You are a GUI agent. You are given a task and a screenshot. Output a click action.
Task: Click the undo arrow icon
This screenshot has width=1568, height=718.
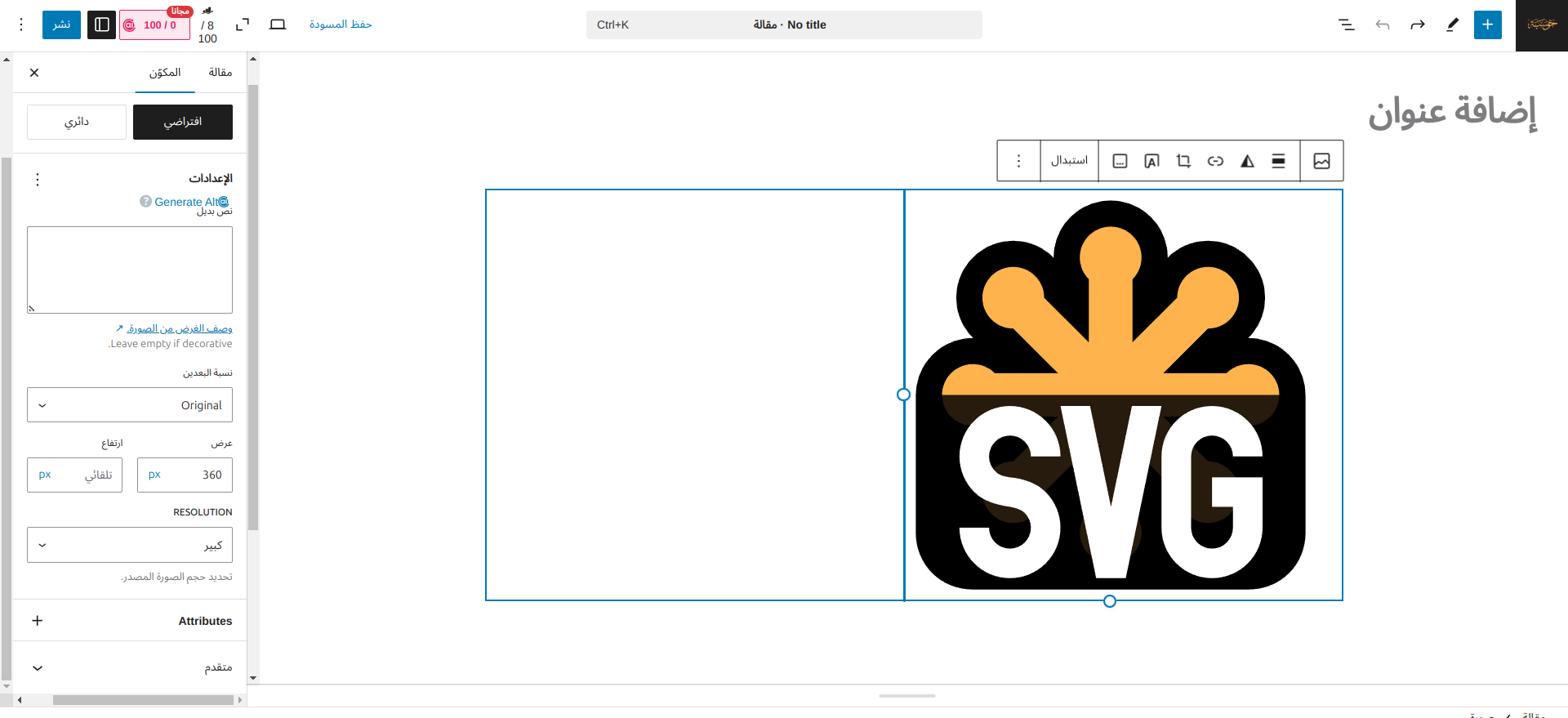click(1383, 25)
